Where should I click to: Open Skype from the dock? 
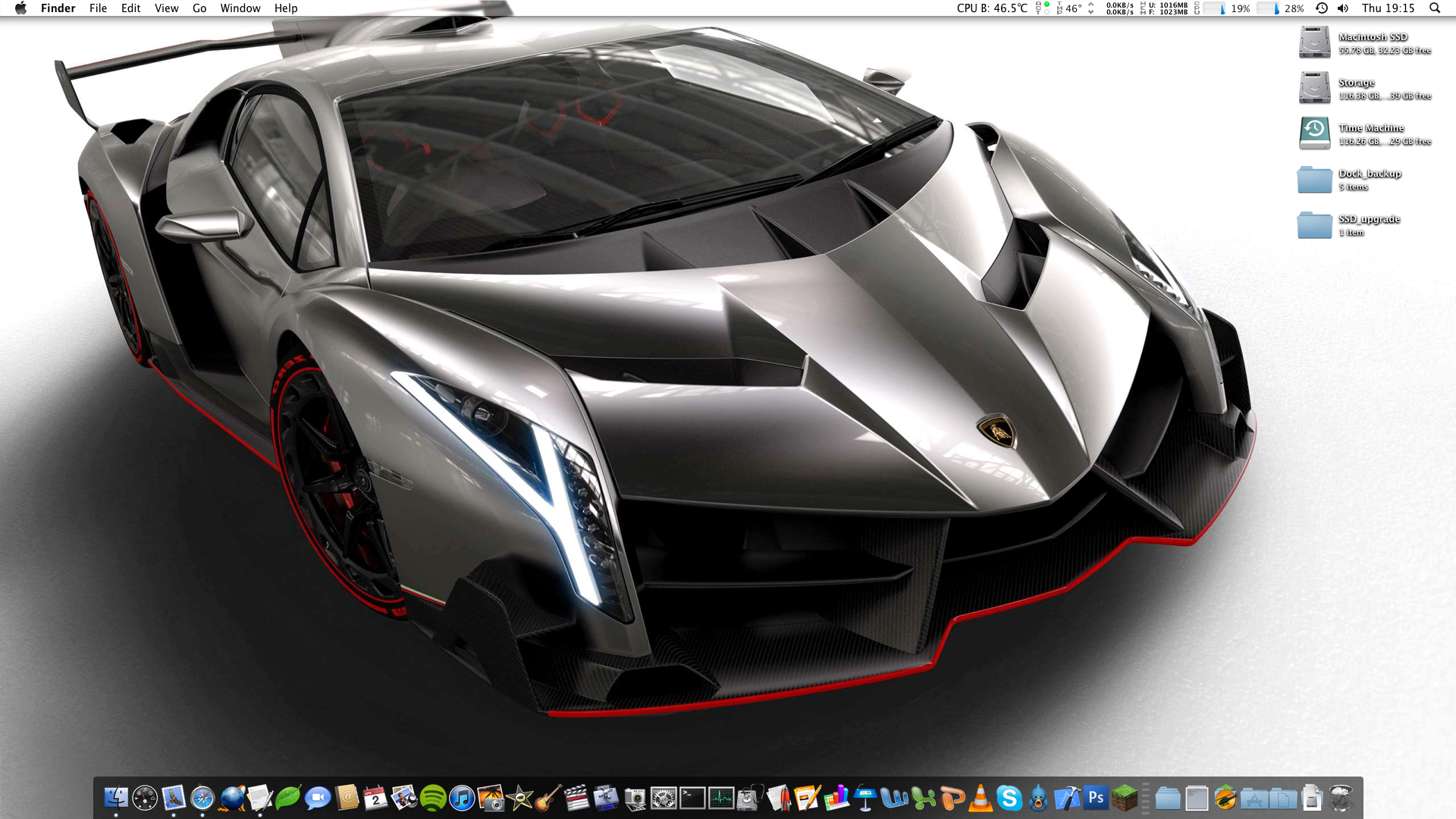click(1009, 798)
